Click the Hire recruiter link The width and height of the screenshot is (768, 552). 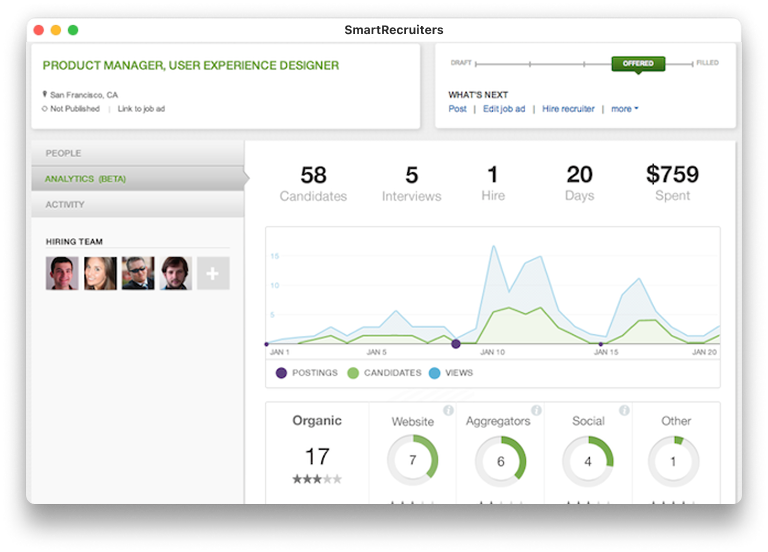[568, 109]
